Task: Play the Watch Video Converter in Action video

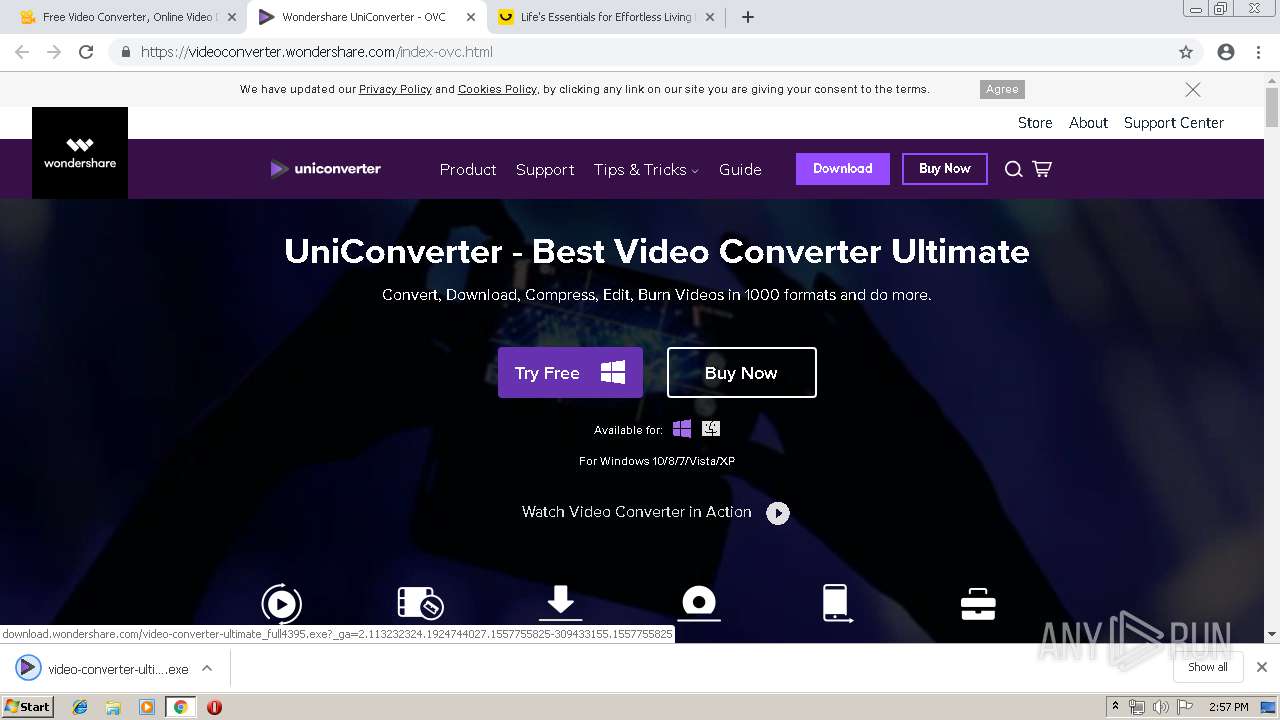Action: (778, 513)
